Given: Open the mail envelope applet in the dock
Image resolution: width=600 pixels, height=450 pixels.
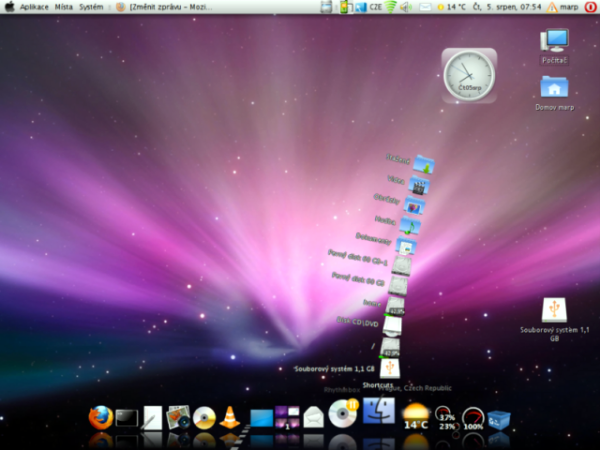Looking at the screenshot, I should (x=313, y=417).
